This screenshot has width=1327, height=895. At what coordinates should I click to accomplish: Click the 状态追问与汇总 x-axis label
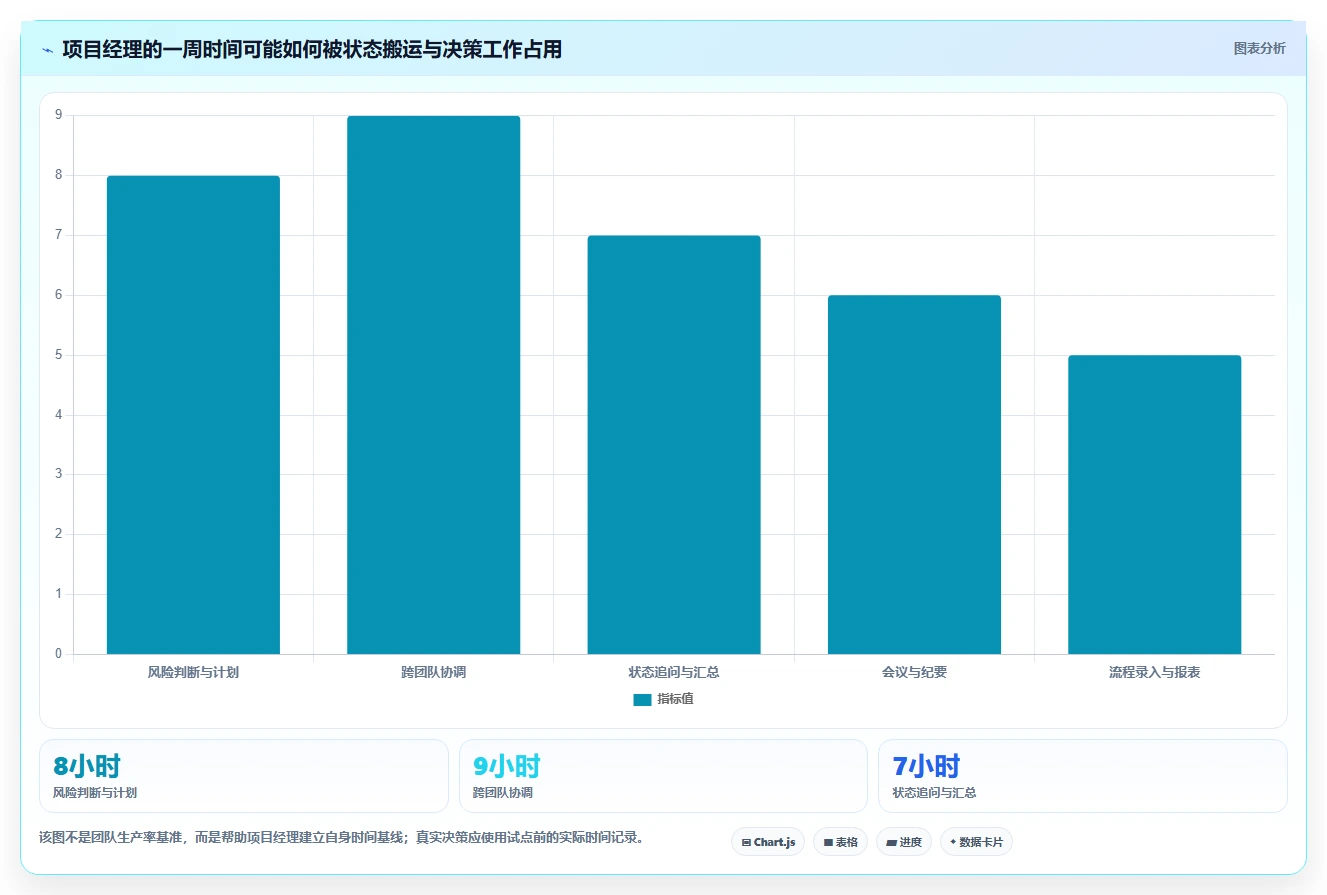pyautogui.click(x=674, y=673)
